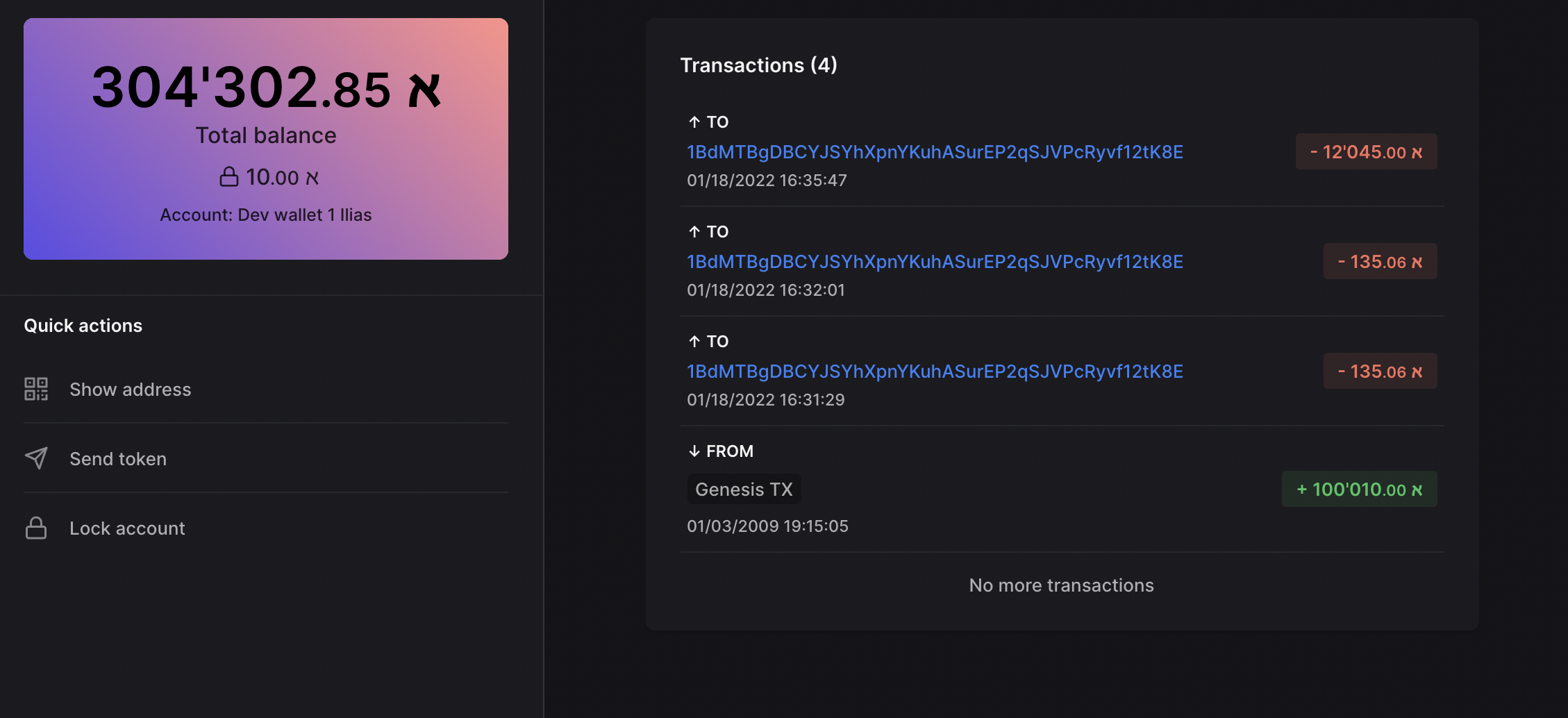The height and width of the screenshot is (718, 1568).
Task: Select the Show address QR code icon
Action: pyautogui.click(x=36, y=389)
